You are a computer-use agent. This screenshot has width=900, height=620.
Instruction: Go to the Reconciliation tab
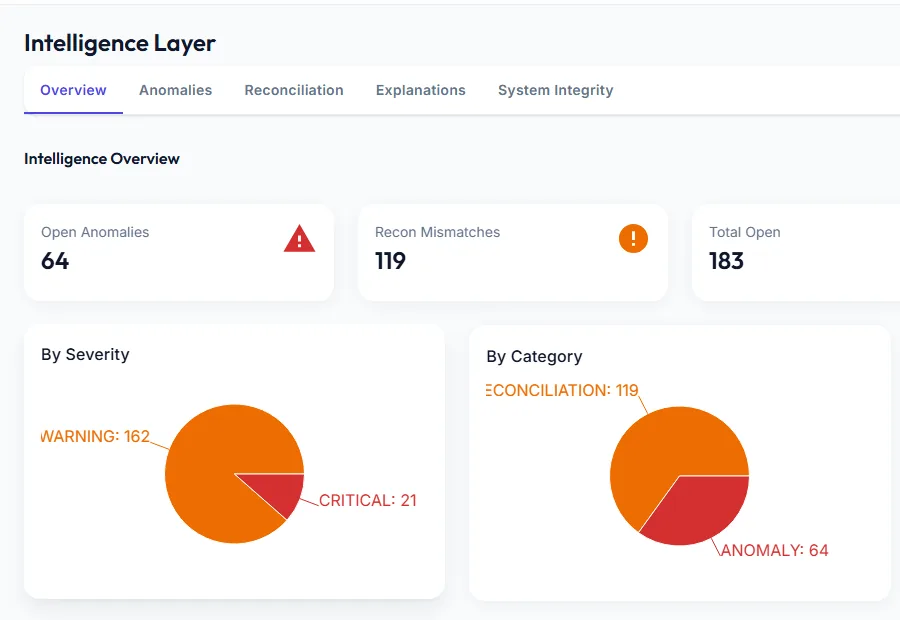(294, 90)
